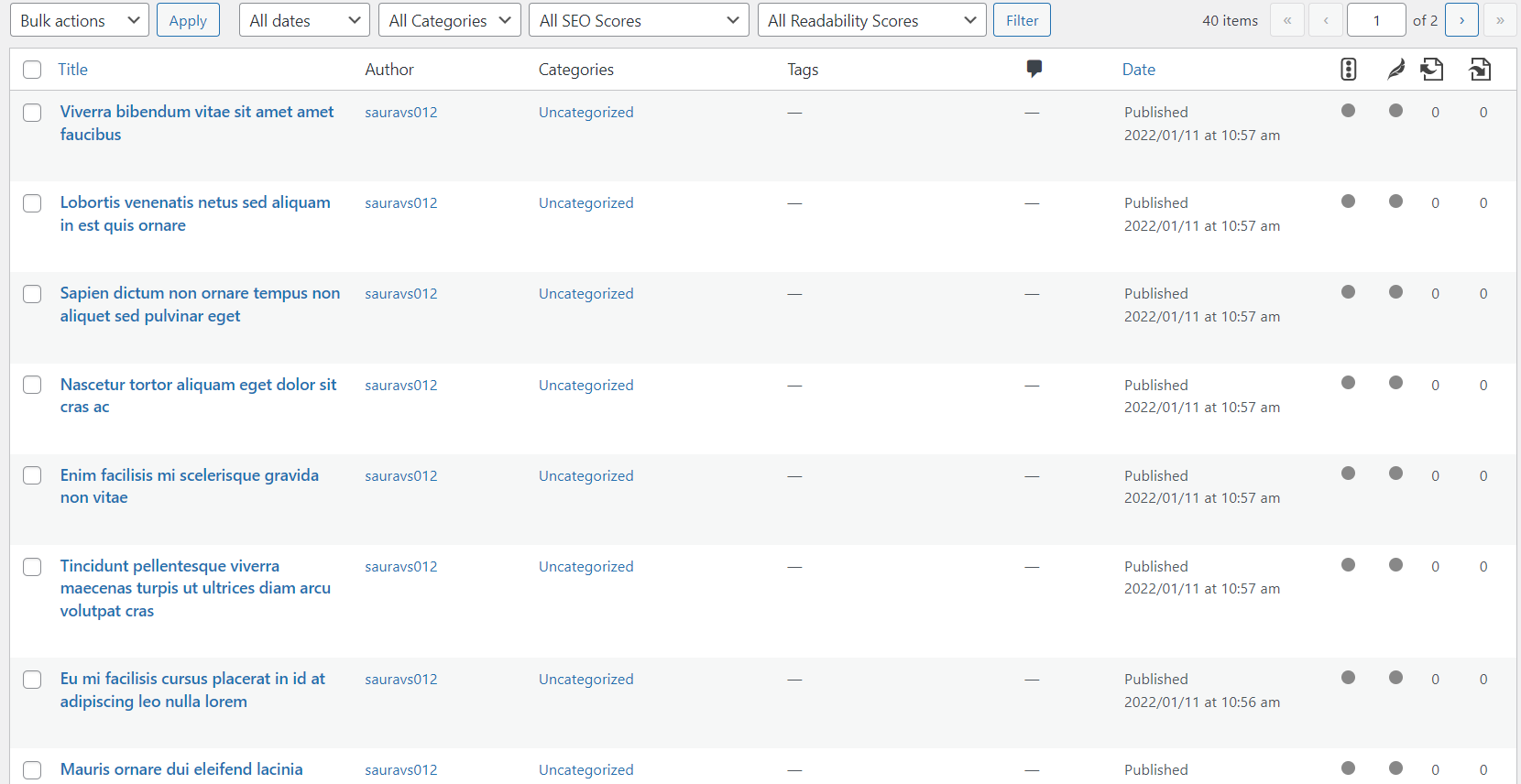Click readability dot for Tincidunt pellentesque post
1521x784 pixels.
1395,565
